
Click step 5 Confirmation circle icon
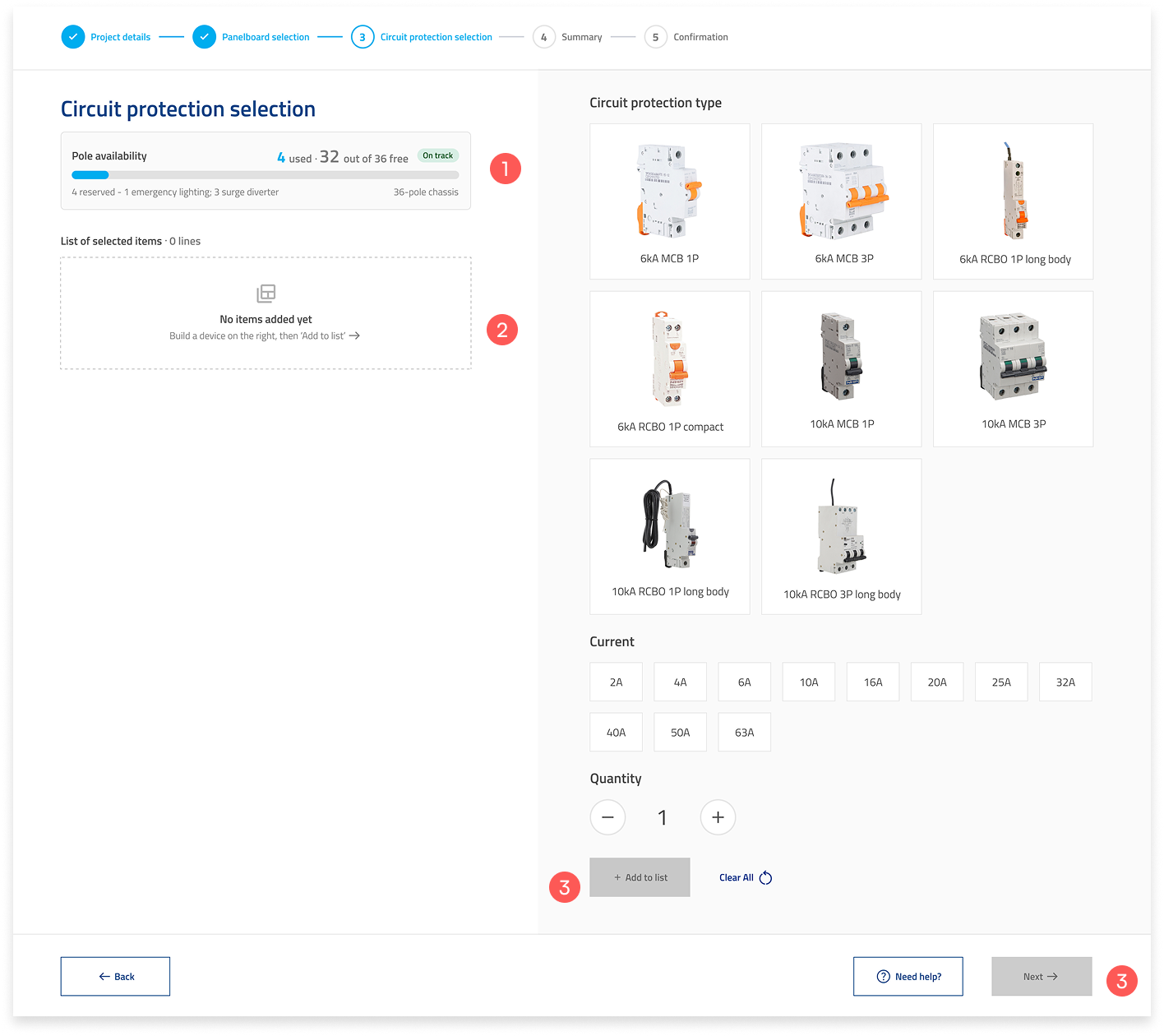(x=656, y=37)
